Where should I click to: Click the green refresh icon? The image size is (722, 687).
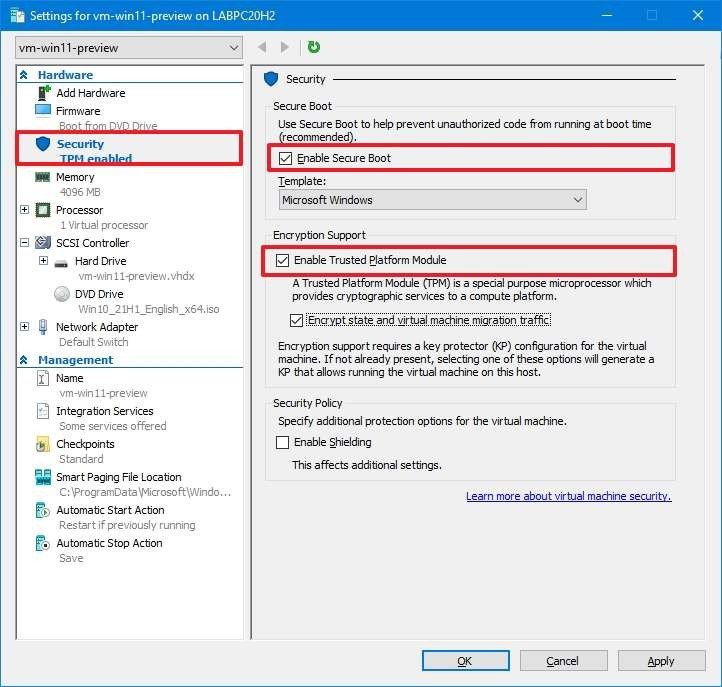click(x=314, y=47)
